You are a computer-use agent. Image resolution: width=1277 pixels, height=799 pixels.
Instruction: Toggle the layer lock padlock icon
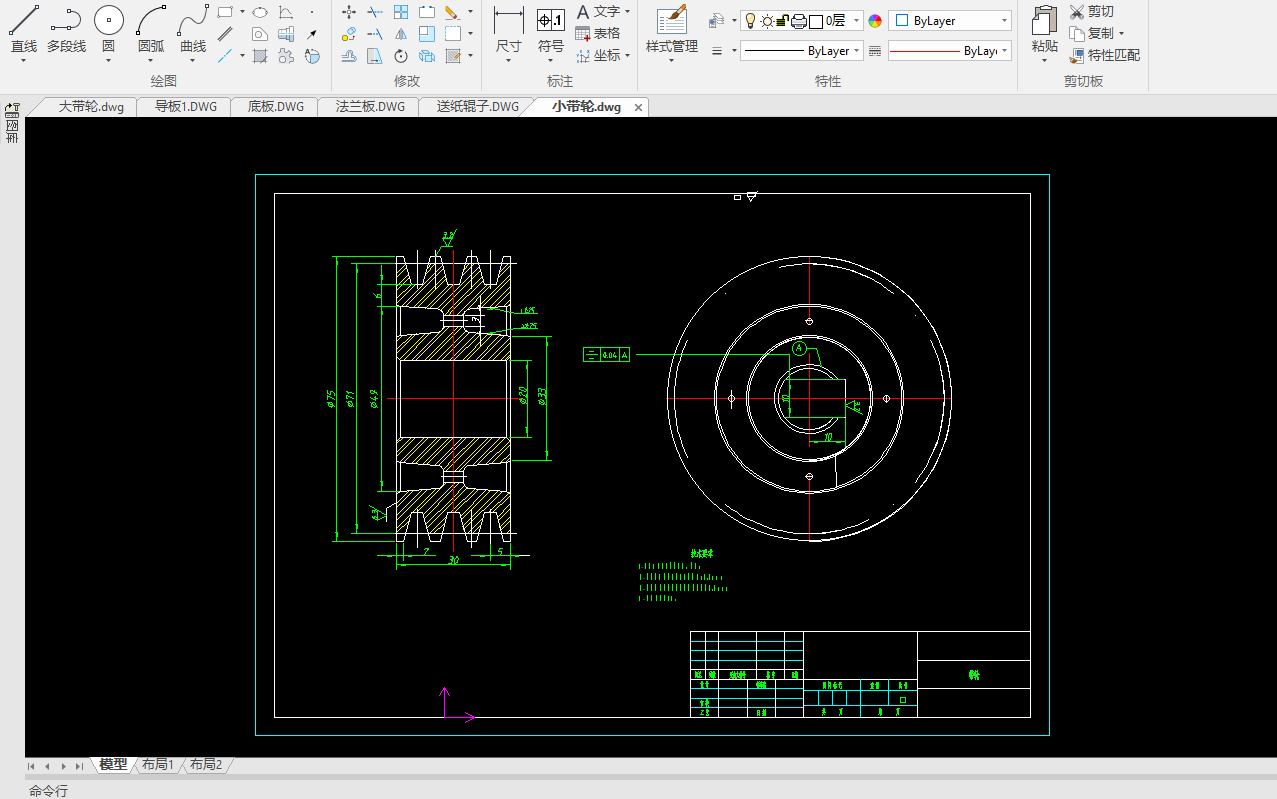coord(783,21)
